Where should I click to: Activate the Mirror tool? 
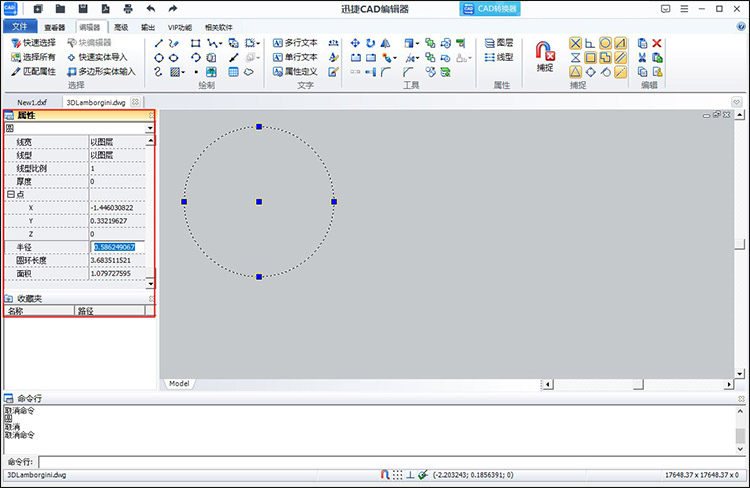pyautogui.click(x=386, y=43)
